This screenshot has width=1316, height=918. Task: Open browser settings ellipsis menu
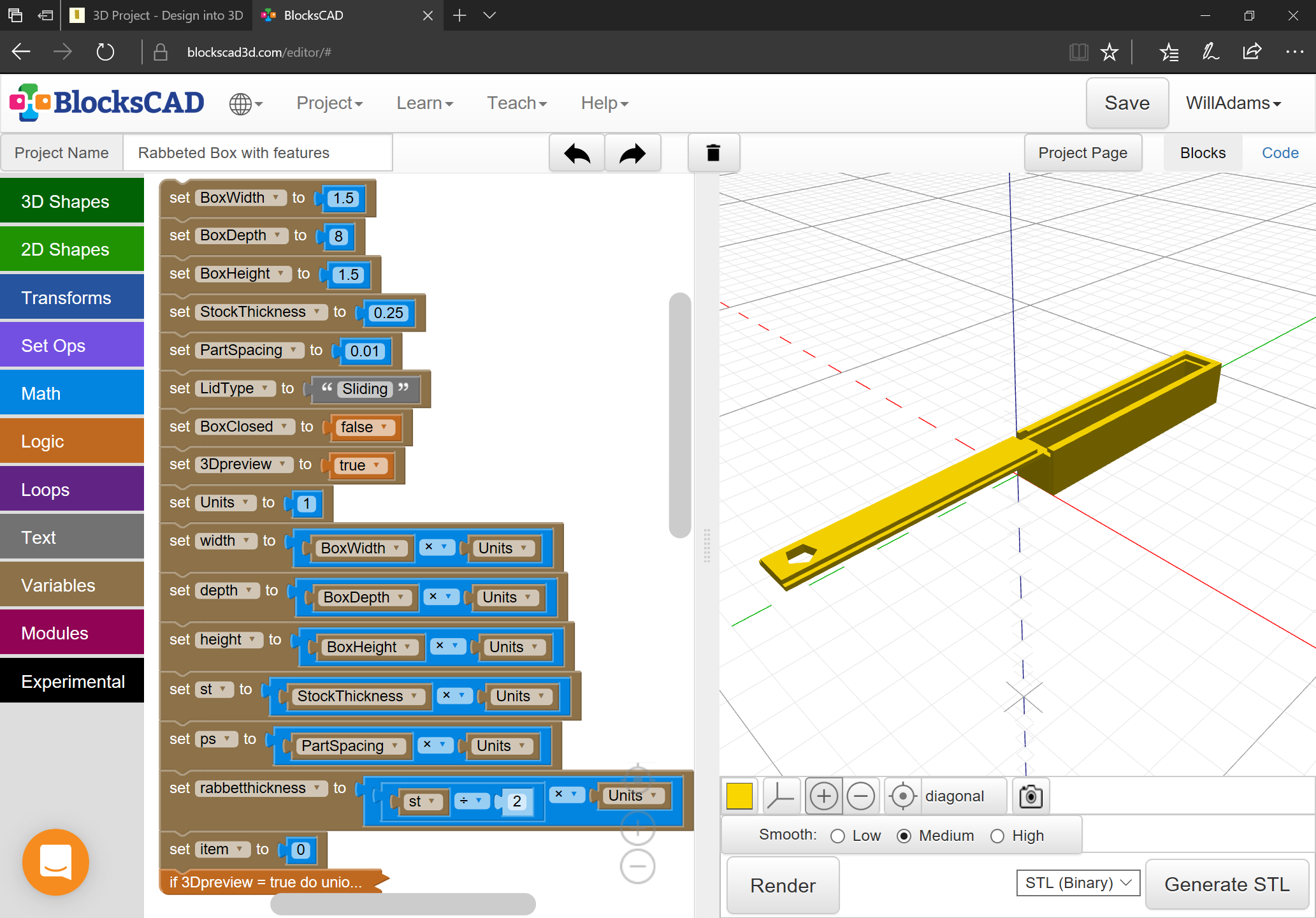coord(1294,52)
